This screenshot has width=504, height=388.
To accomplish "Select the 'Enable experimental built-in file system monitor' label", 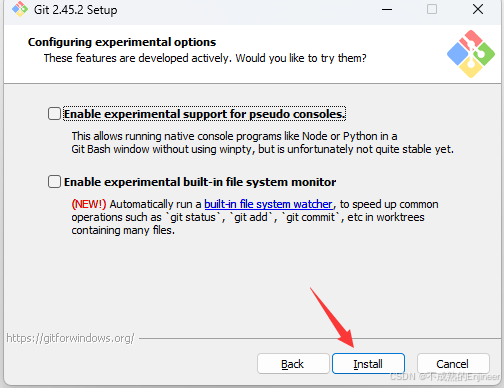I will click(x=200, y=182).
